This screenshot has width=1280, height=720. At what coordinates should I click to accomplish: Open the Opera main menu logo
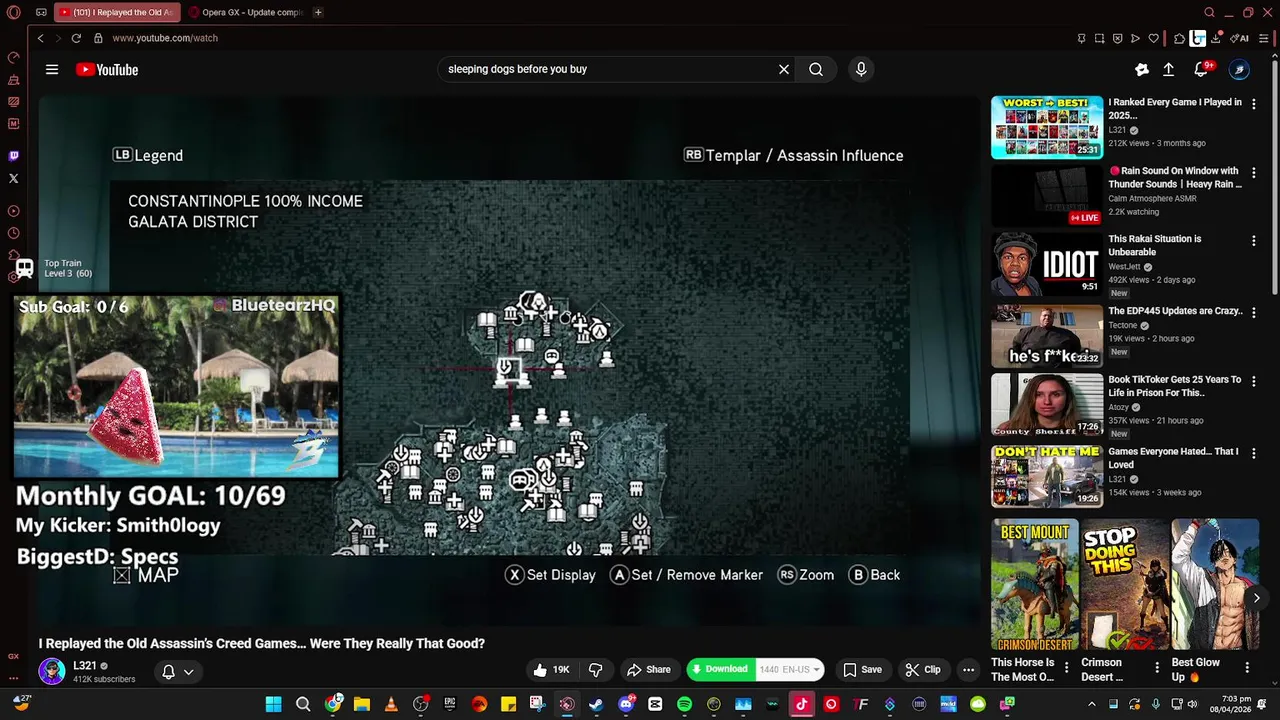[x=14, y=12]
